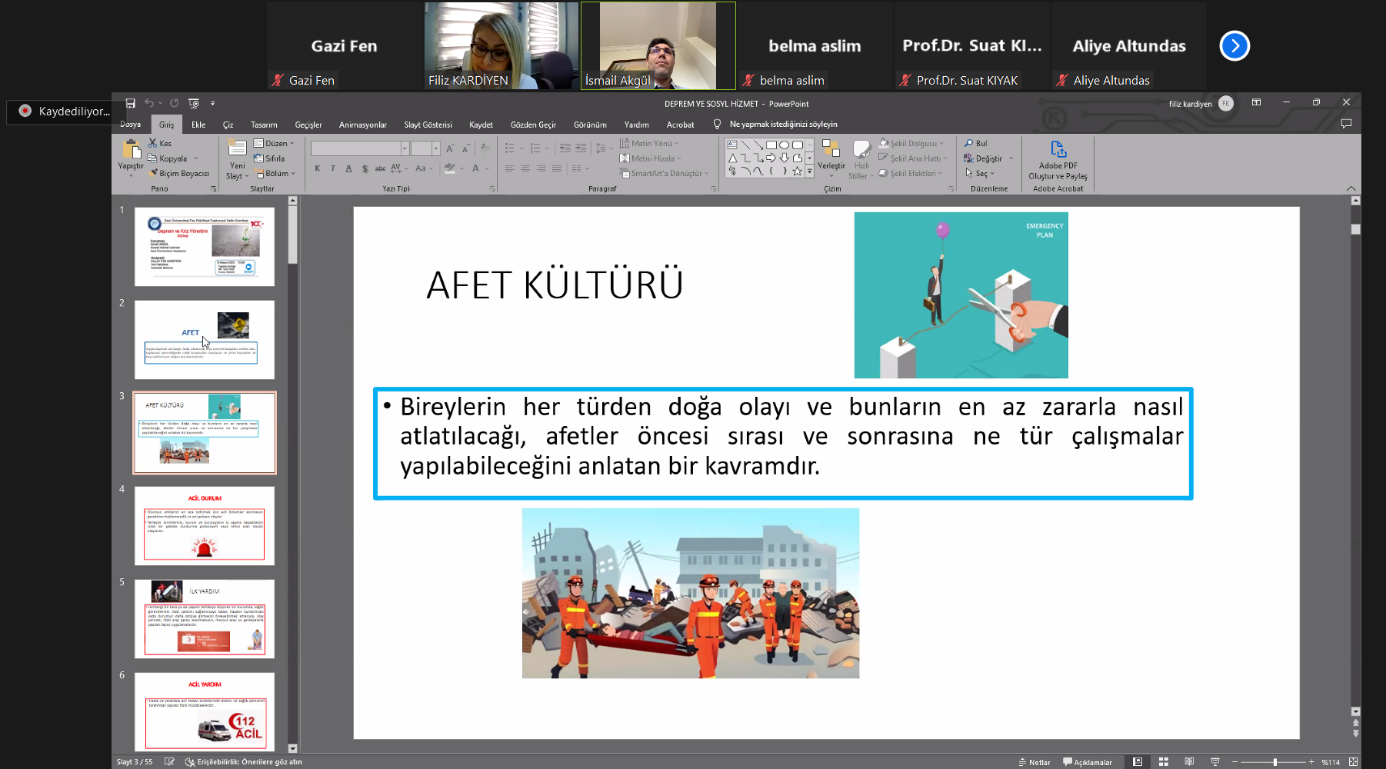Toggle the Açıklamalar comments pane
The height and width of the screenshot is (769, 1386).
click(x=1087, y=762)
